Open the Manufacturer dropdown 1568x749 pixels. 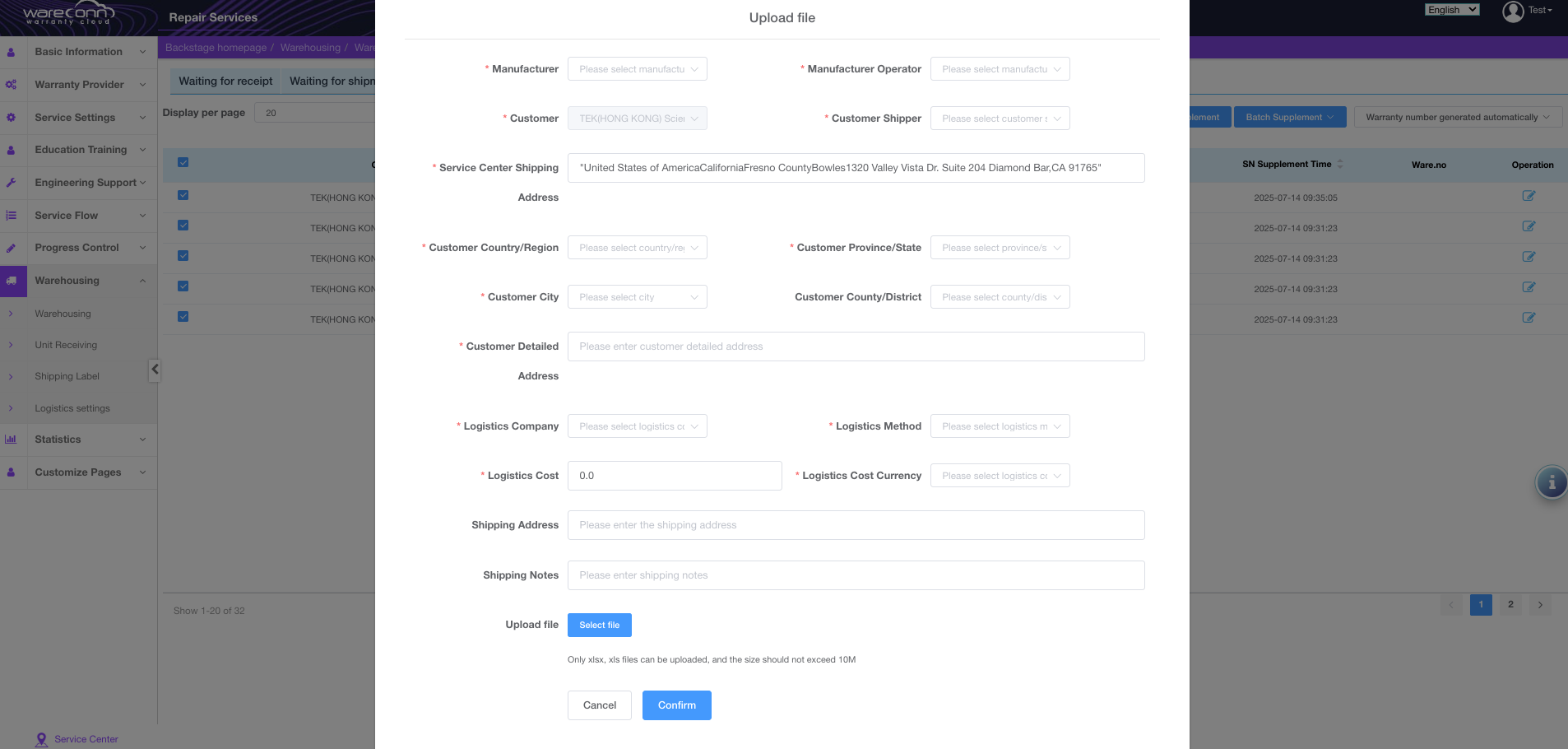[638, 69]
